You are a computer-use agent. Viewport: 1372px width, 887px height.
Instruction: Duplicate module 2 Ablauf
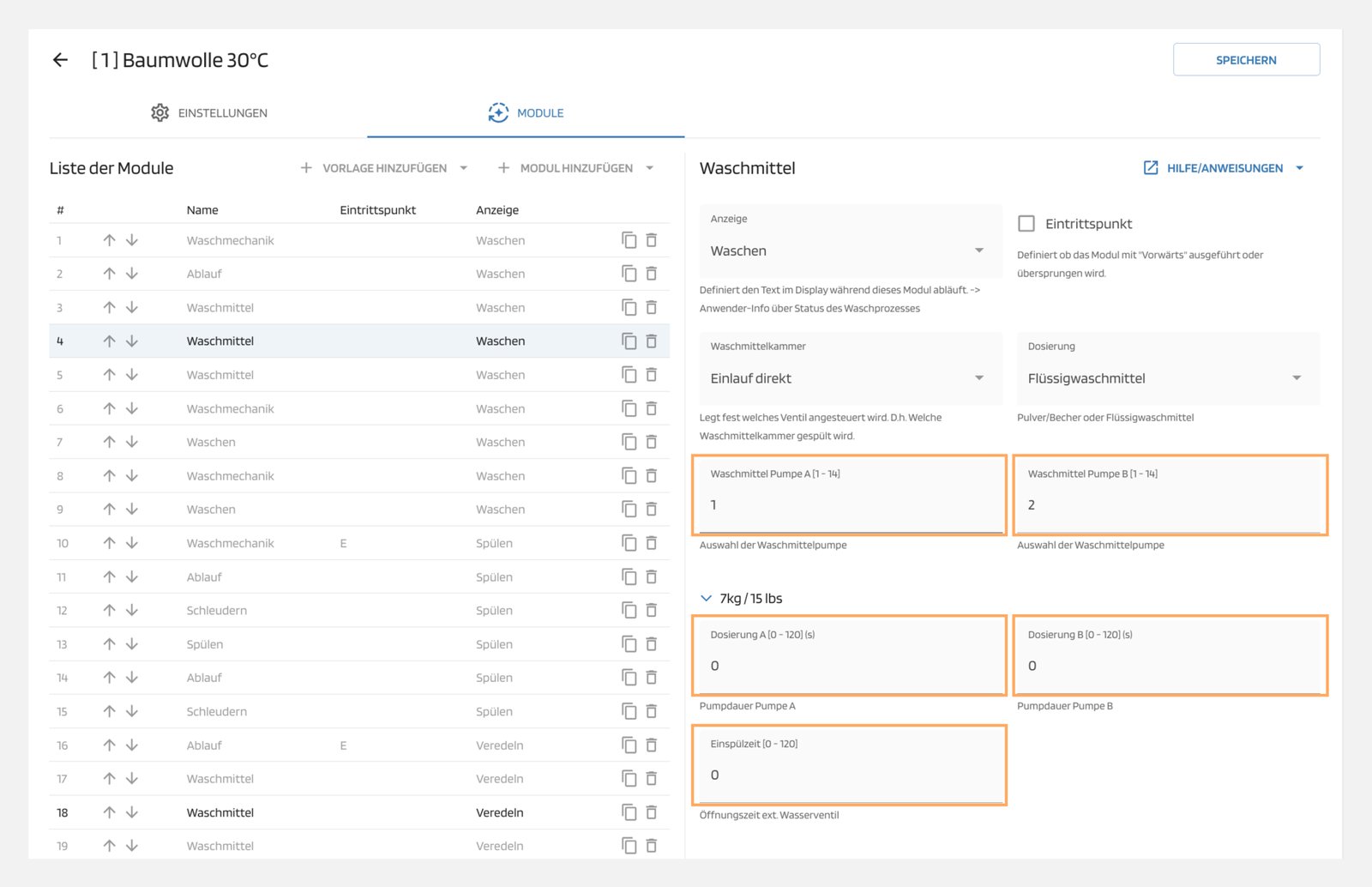click(629, 274)
